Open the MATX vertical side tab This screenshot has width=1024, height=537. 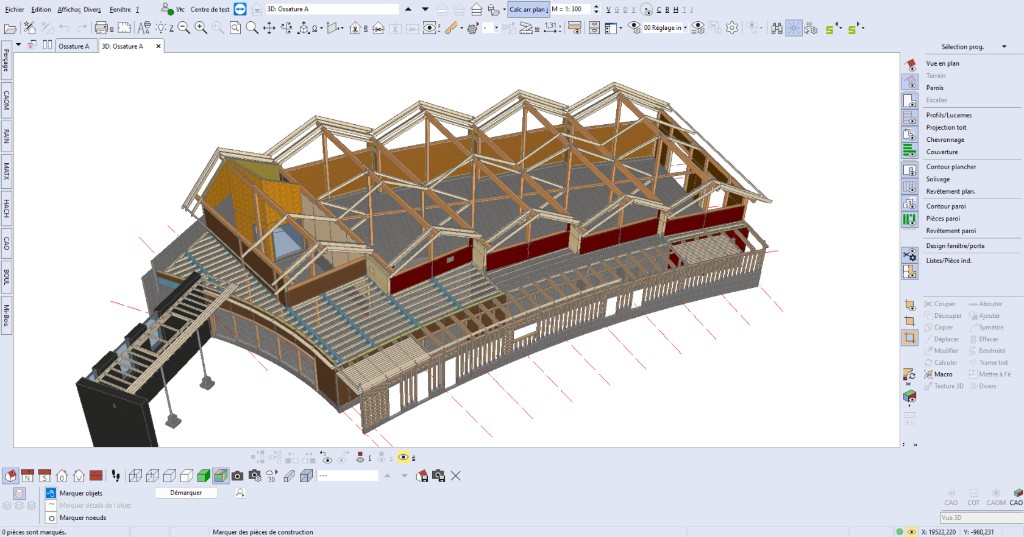click(x=7, y=171)
